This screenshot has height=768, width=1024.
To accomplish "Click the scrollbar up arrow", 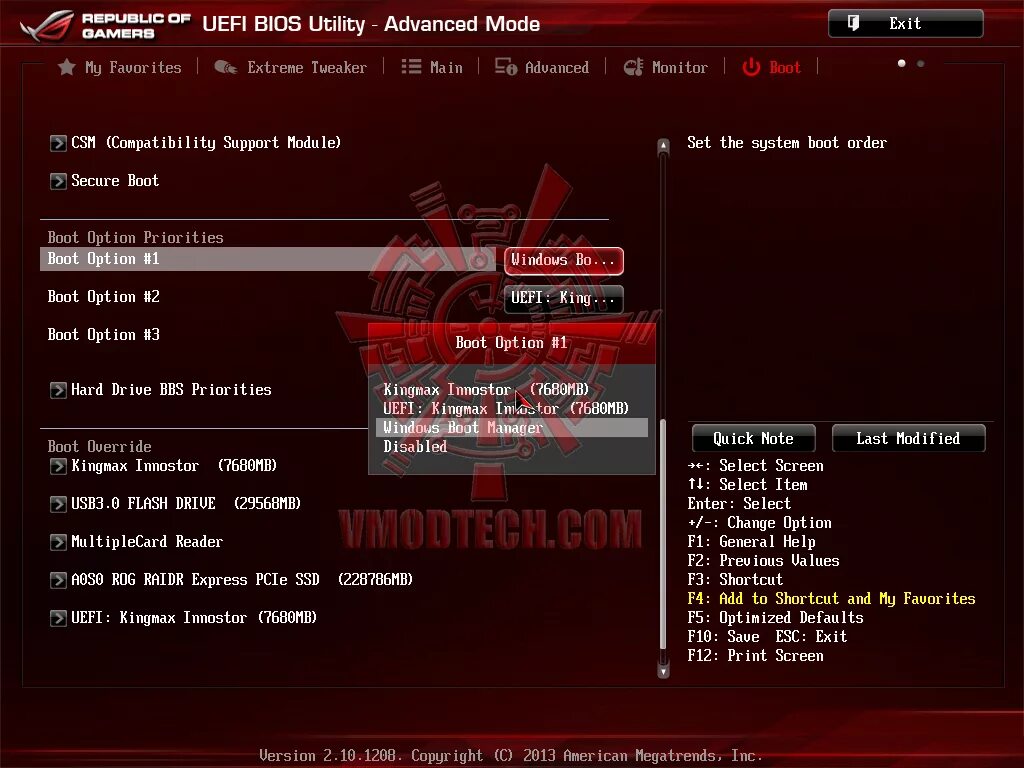I will point(664,145).
